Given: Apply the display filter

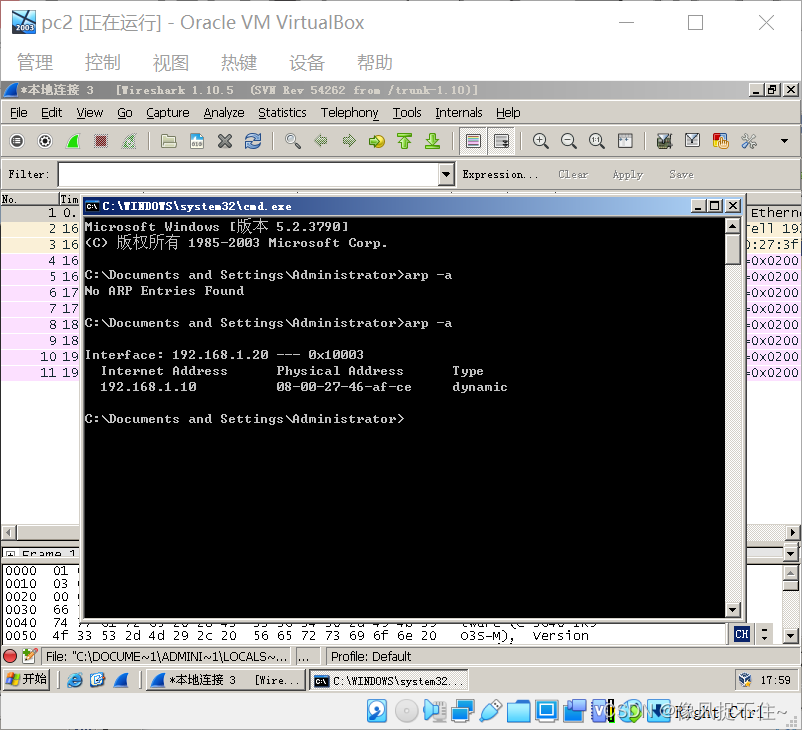Looking at the screenshot, I should [628, 174].
